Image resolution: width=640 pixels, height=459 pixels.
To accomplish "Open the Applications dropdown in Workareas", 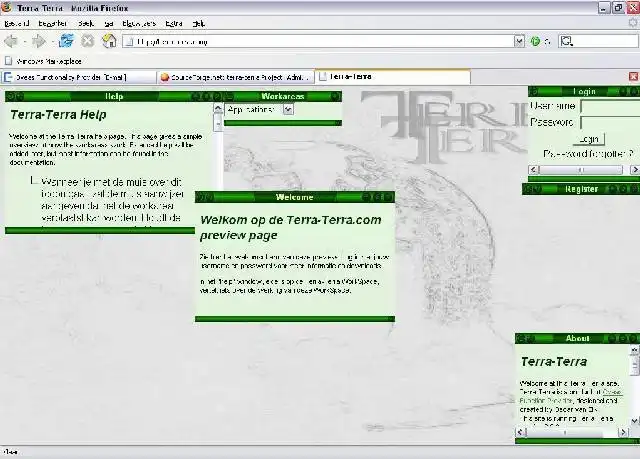I will coord(288,109).
